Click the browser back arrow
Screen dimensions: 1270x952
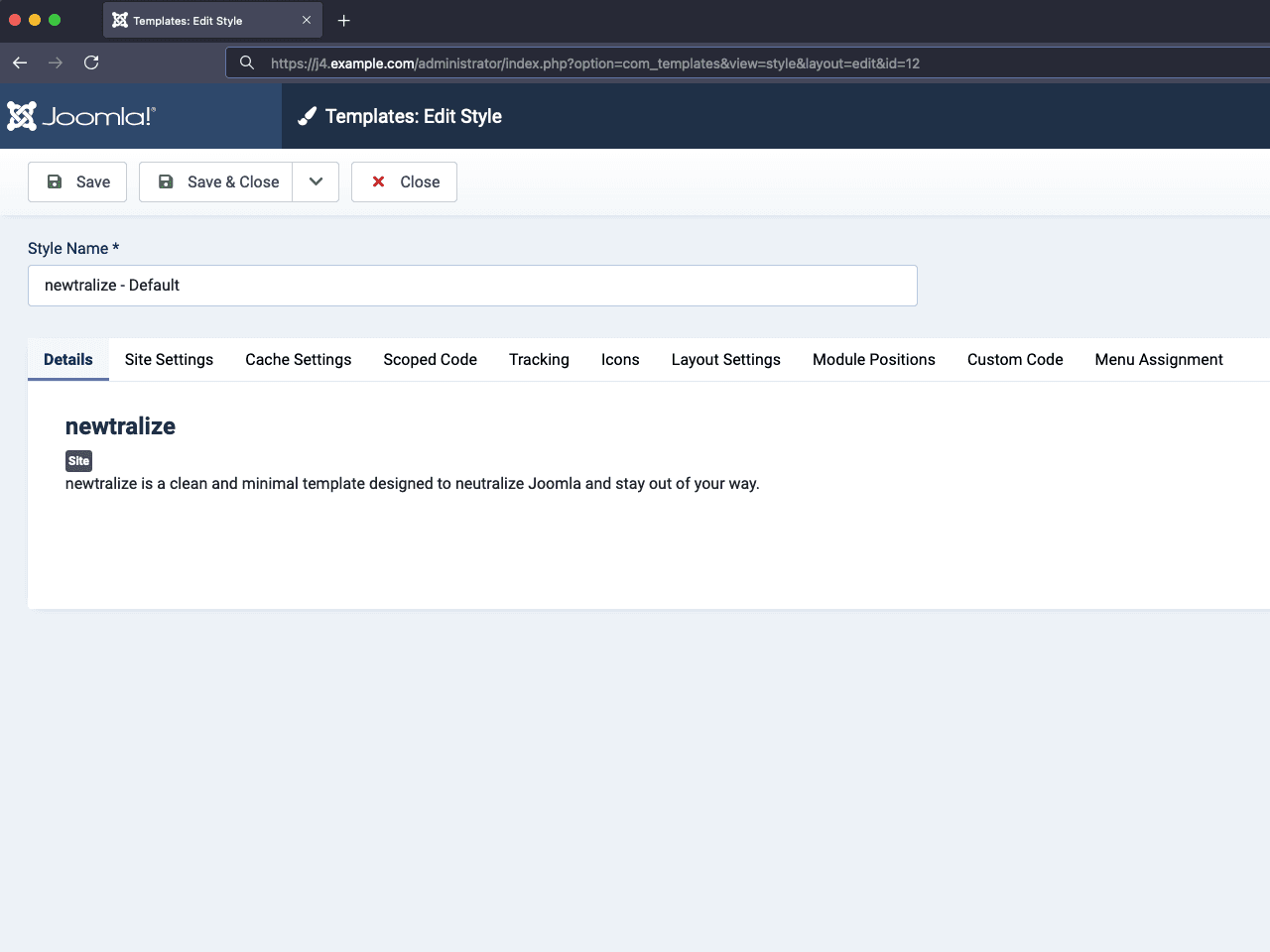(20, 62)
